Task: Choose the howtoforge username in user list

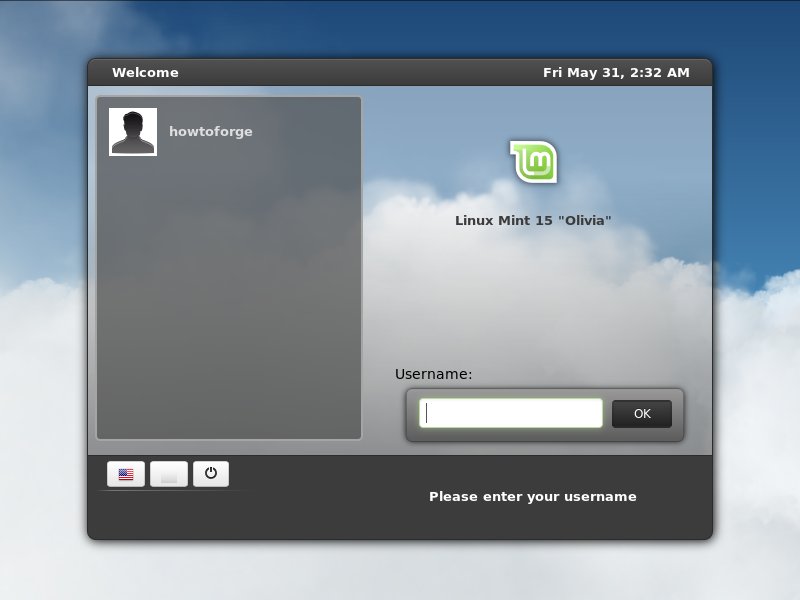Action: point(211,132)
